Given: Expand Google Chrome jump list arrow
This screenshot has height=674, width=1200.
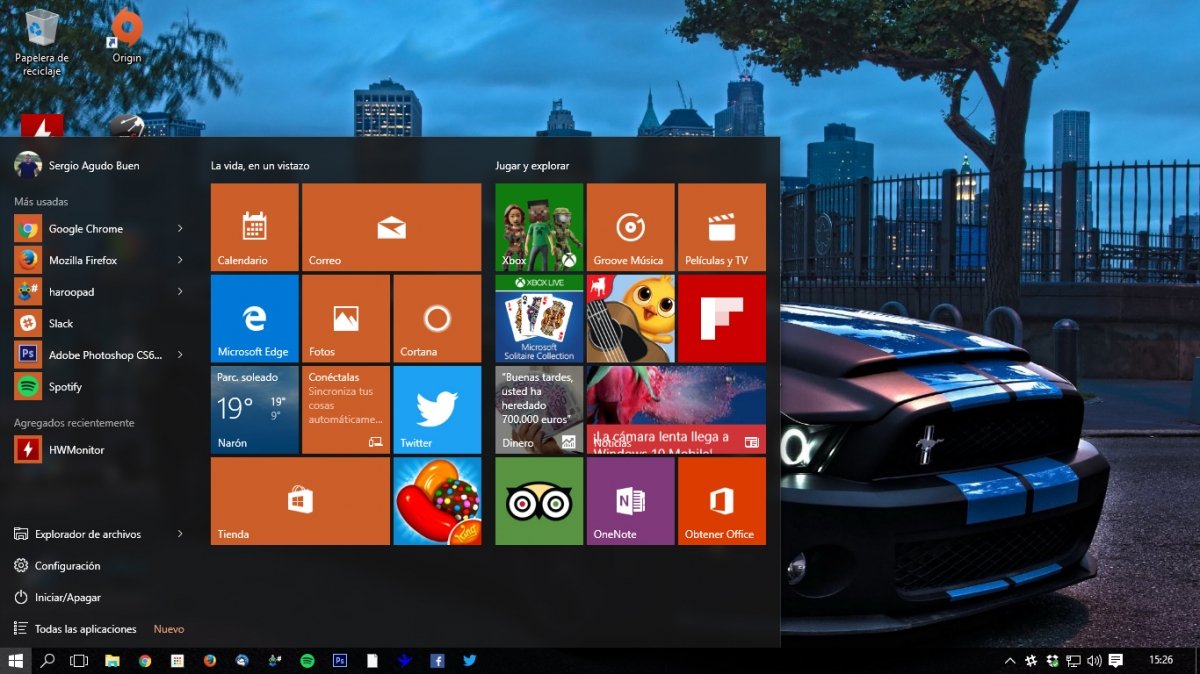Looking at the screenshot, I should (180, 229).
